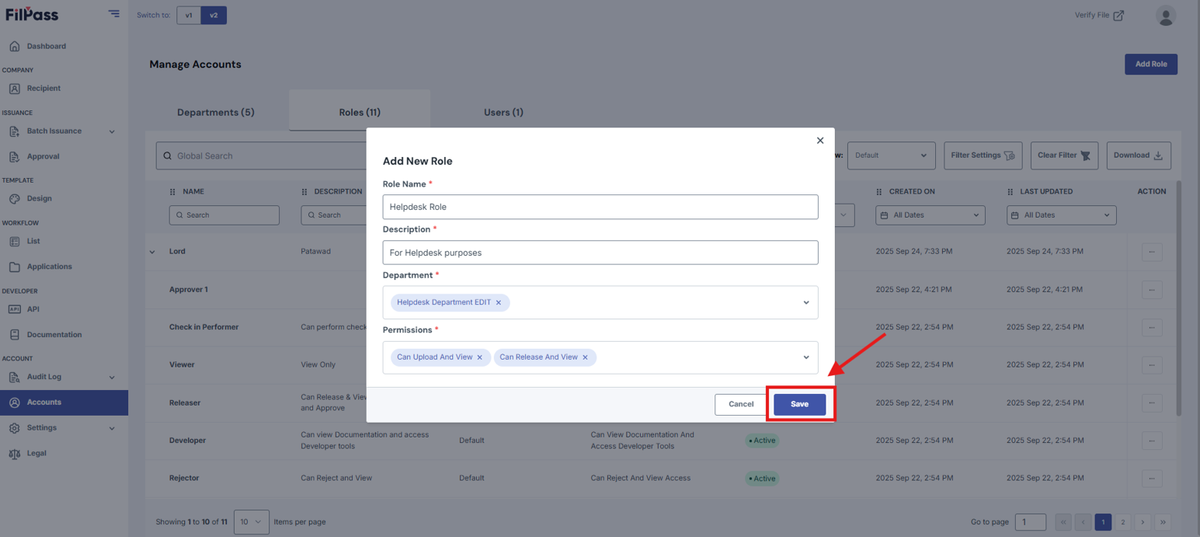Expand the Lord role row
This screenshot has width=1200, height=537.
pos(152,251)
